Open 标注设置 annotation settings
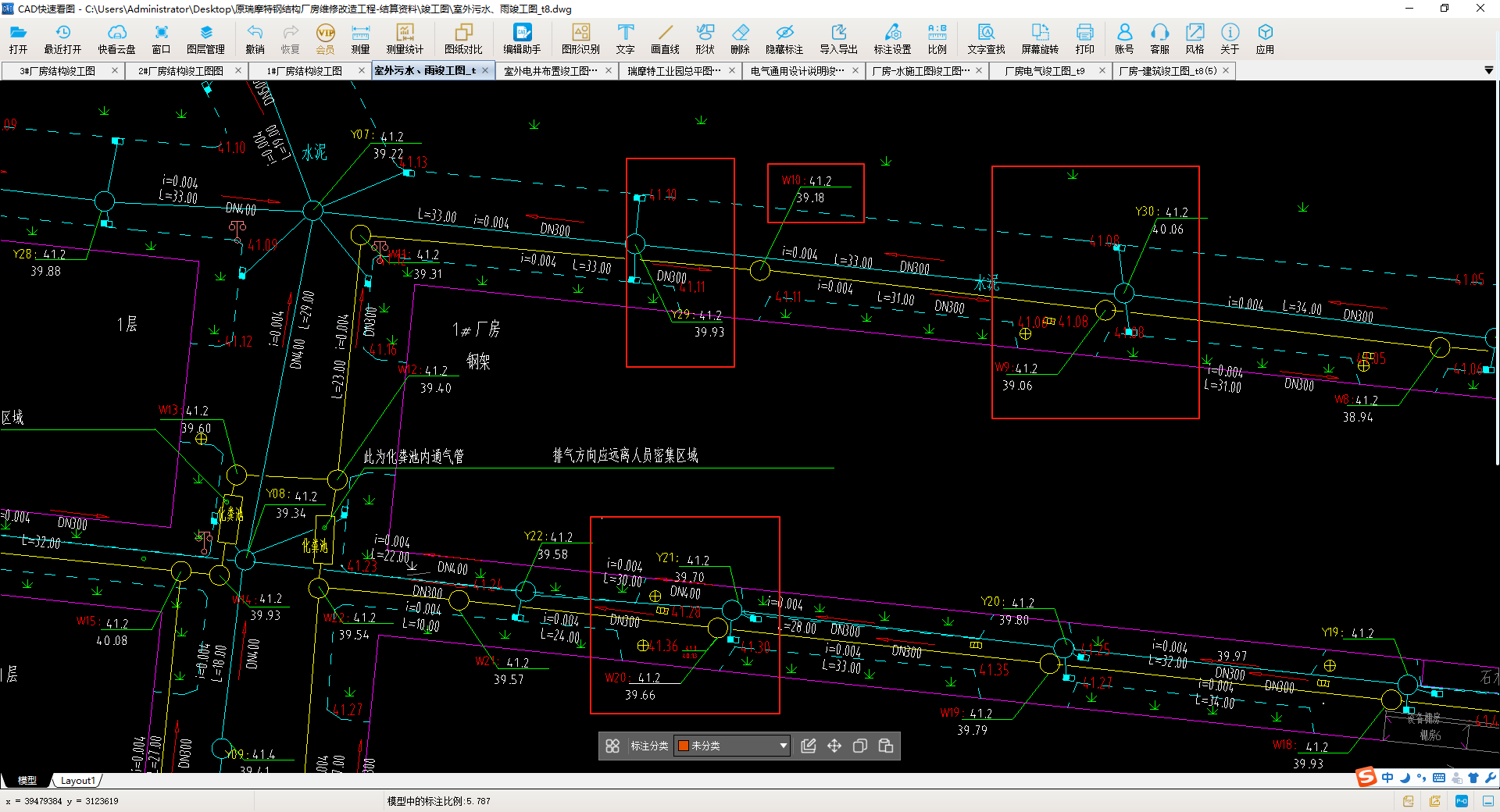This screenshot has height=812, width=1500. (892, 37)
